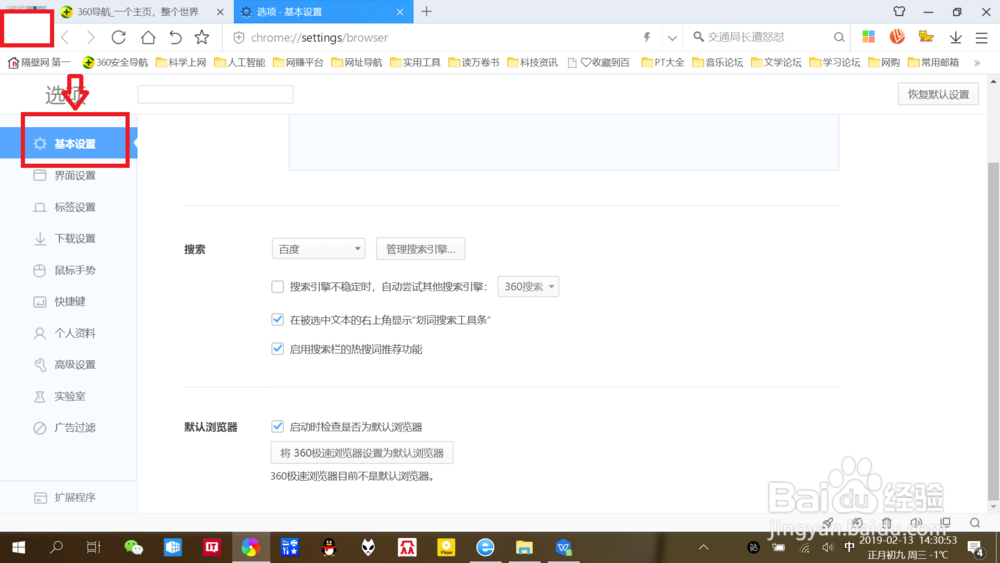Screen dimensions: 1000x563
Task: Open the browser main menu icon
Action: 982,38
